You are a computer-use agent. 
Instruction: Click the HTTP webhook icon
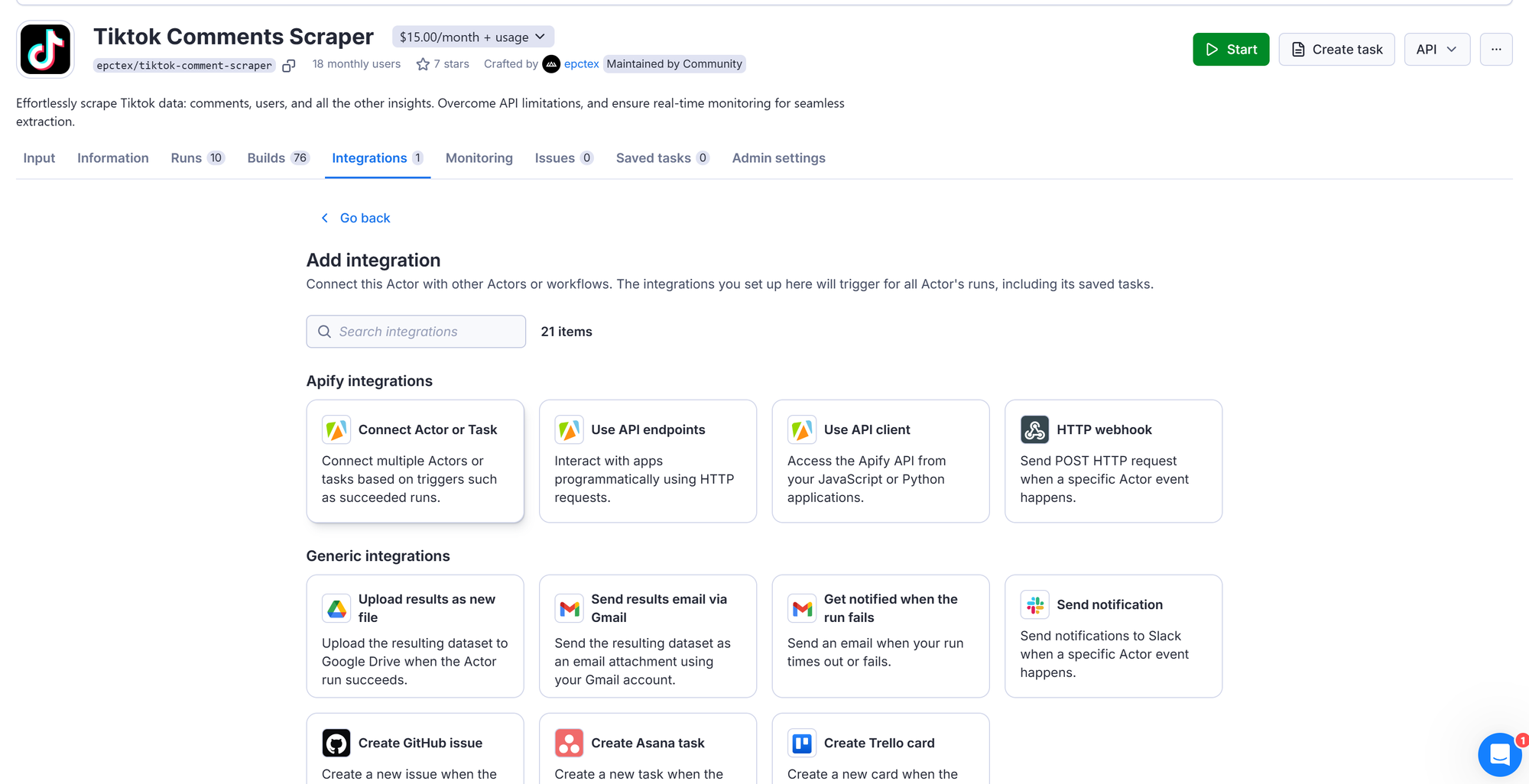tap(1034, 429)
